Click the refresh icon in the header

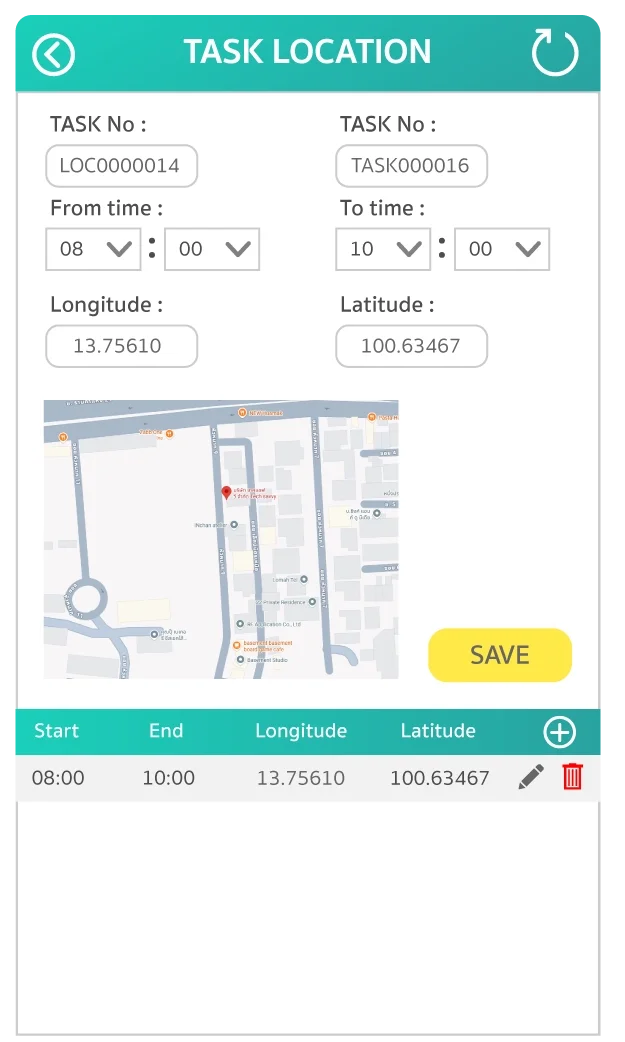[554, 53]
